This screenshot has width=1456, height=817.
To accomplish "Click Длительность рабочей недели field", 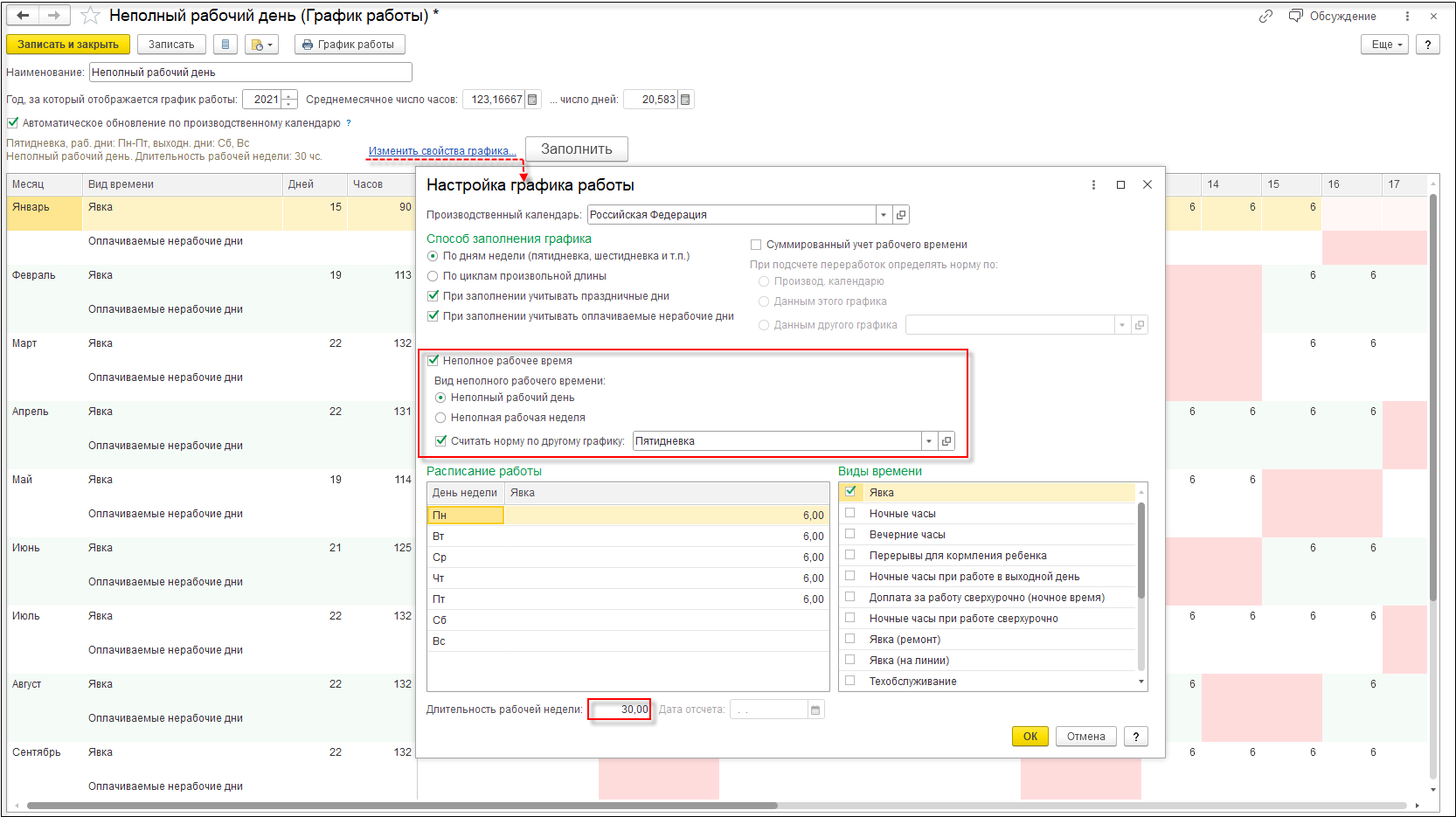I will coord(620,710).
